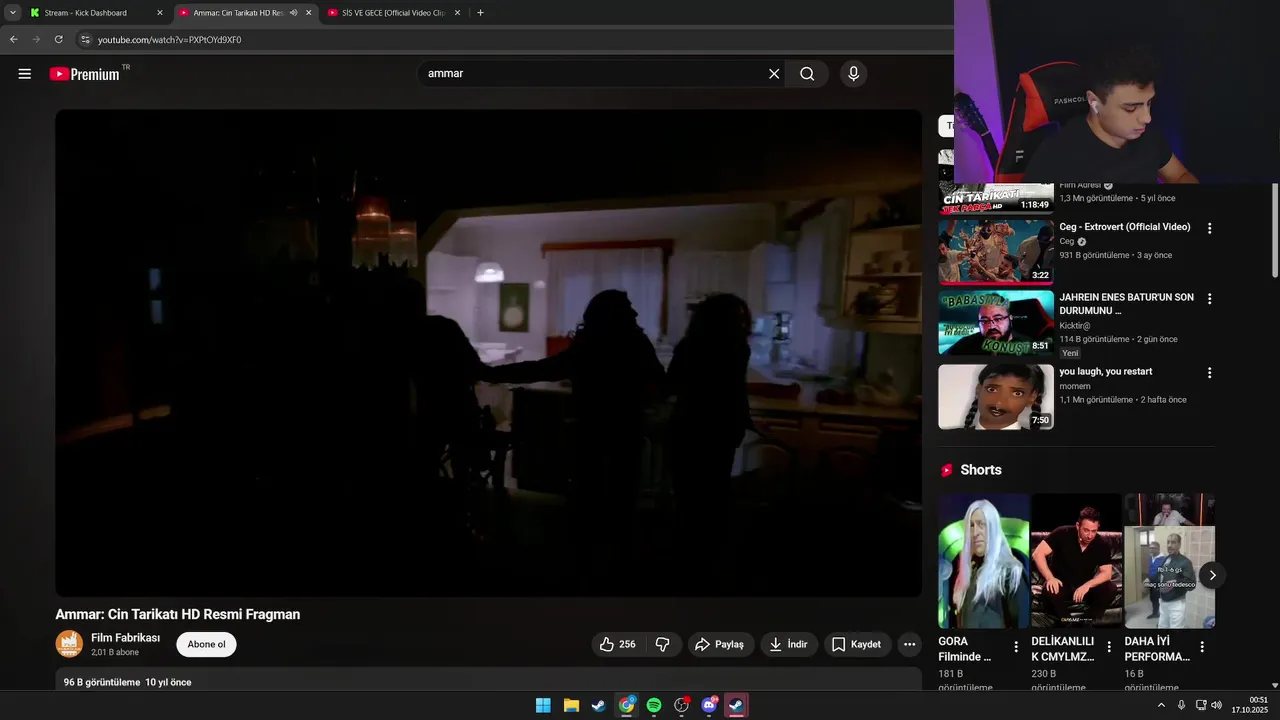Run the search with the magnifier button
Screen dimensions: 1280x720
click(807, 74)
